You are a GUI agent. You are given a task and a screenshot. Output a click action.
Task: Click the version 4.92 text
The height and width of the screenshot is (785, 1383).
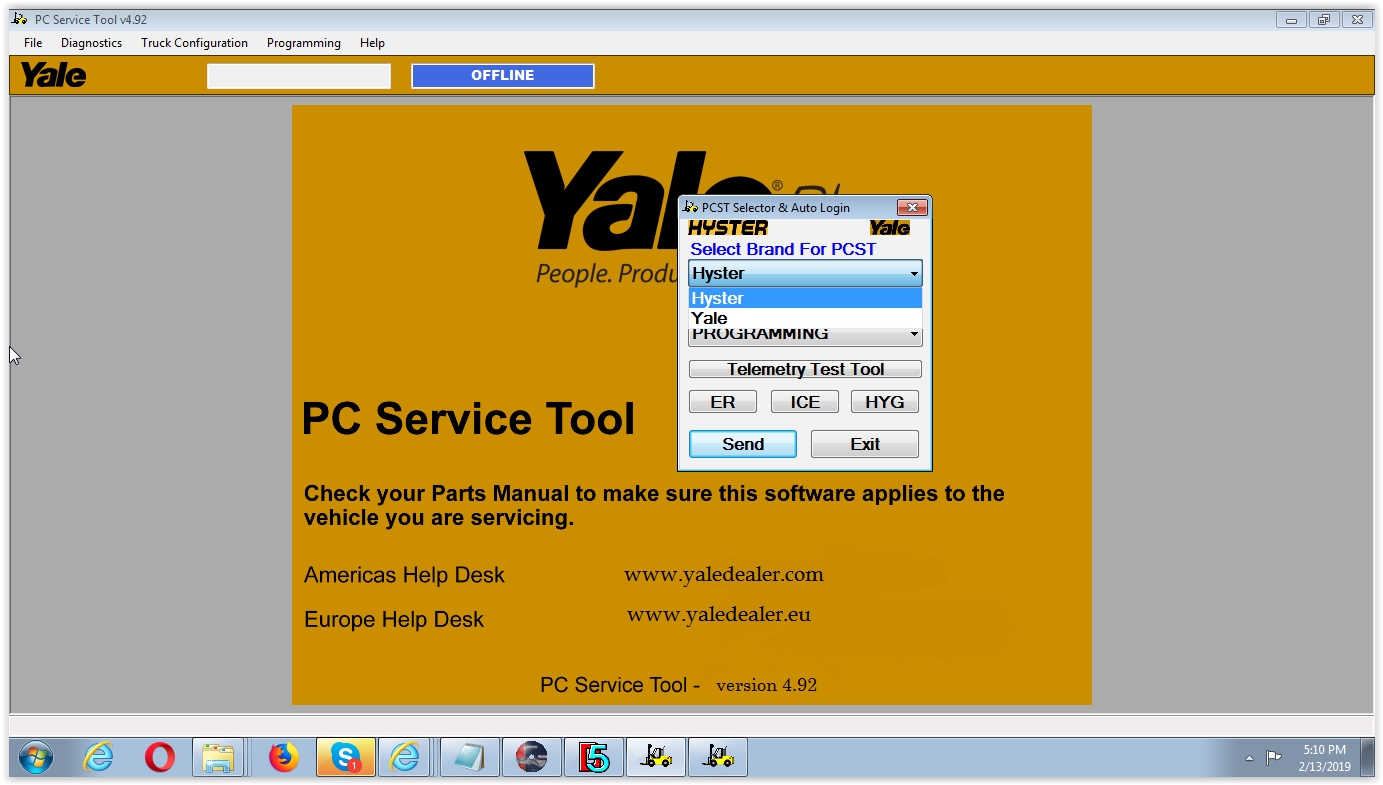pyautogui.click(x=766, y=685)
